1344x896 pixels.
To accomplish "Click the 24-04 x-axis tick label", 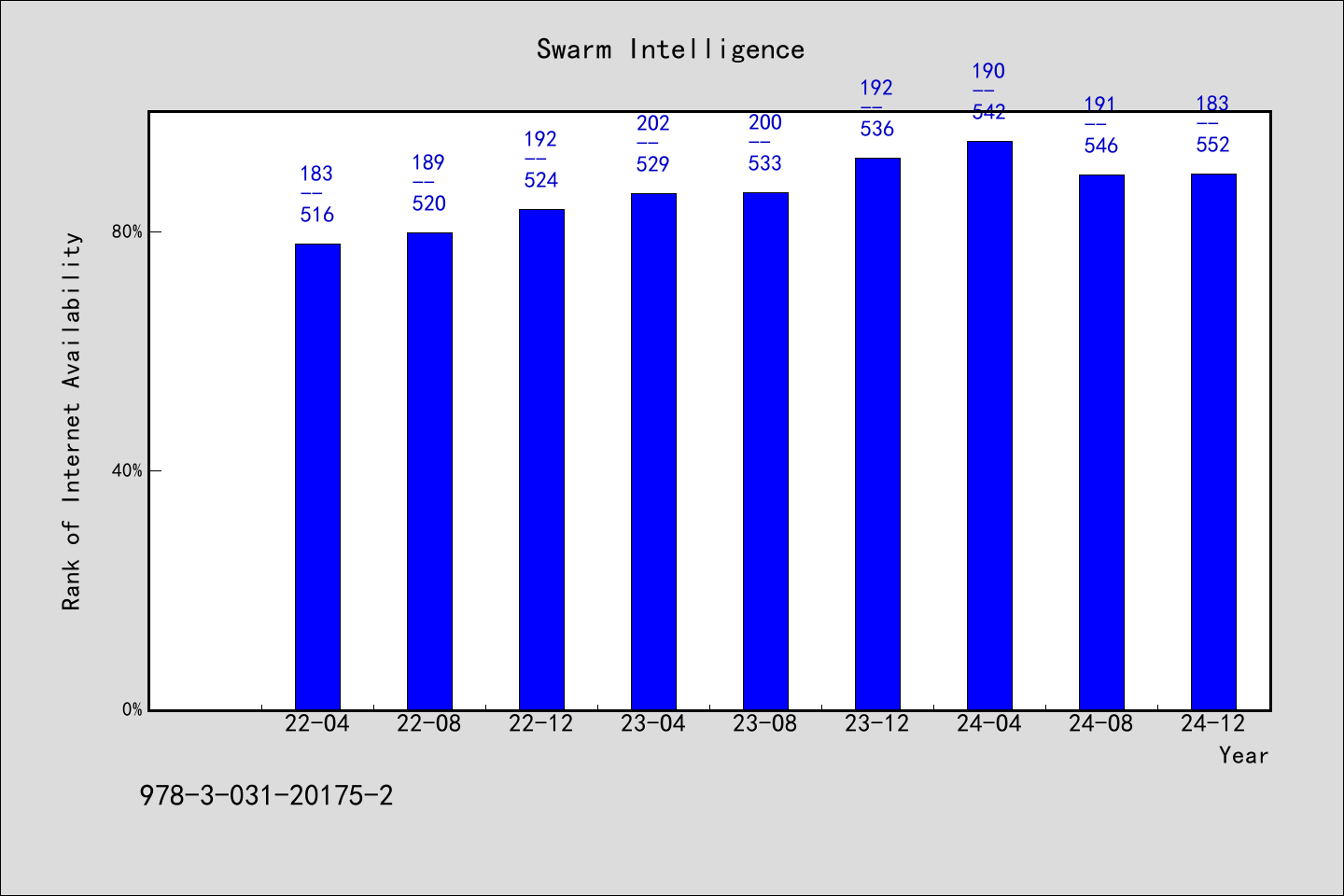I will (x=989, y=723).
